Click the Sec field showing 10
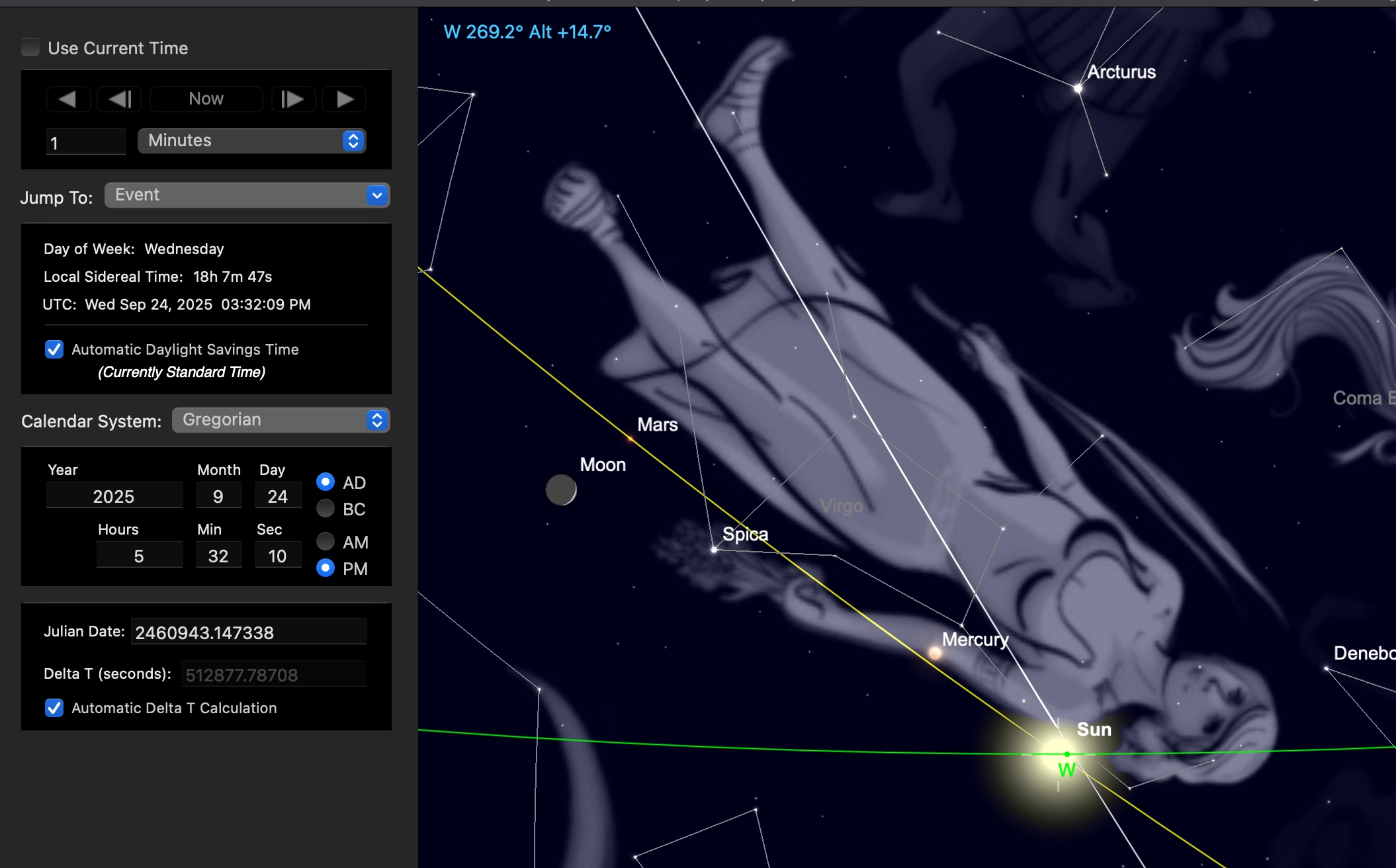The width and height of the screenshot is (1396, 868). click(x=278, y=556)
